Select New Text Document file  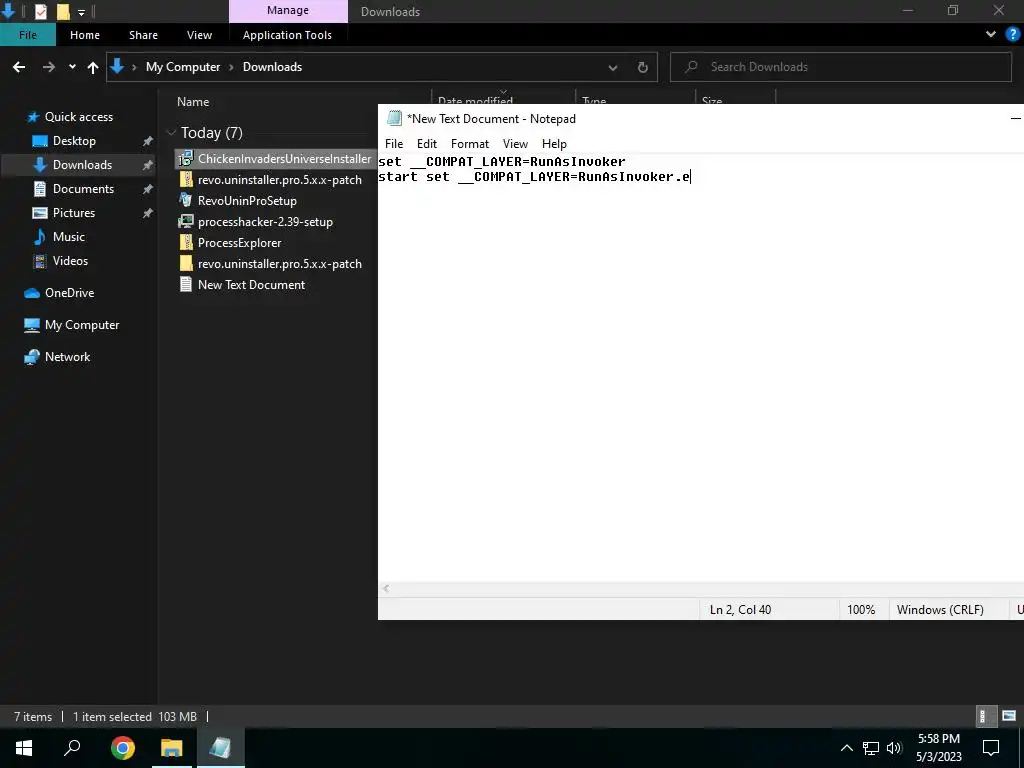251,285
